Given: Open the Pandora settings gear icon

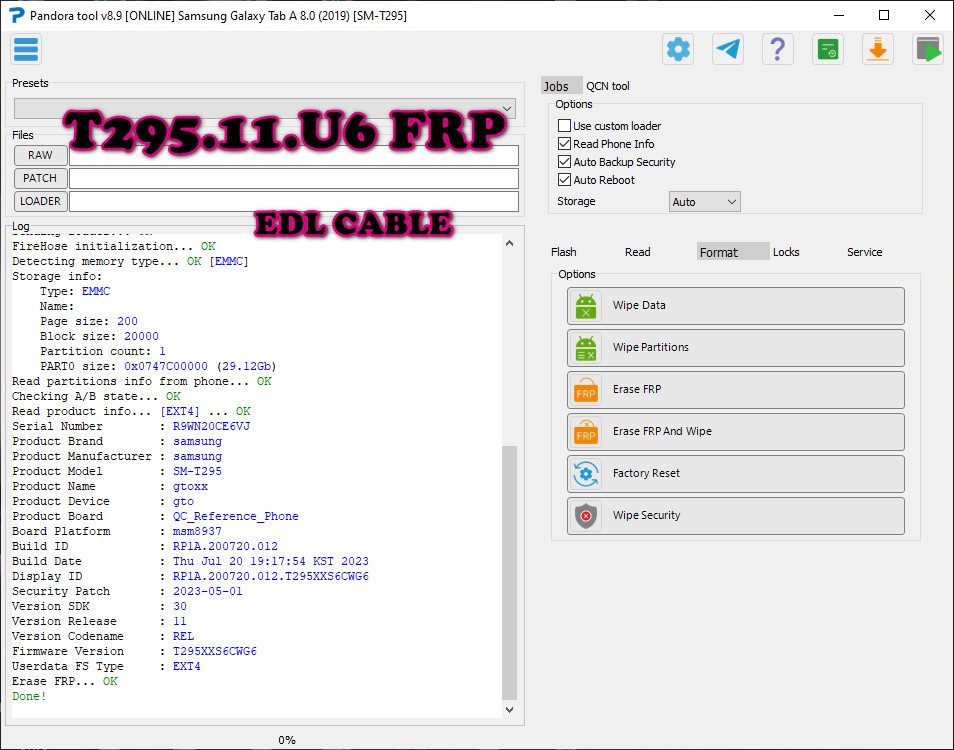Looking at the screenshot, I should (677, 48).
